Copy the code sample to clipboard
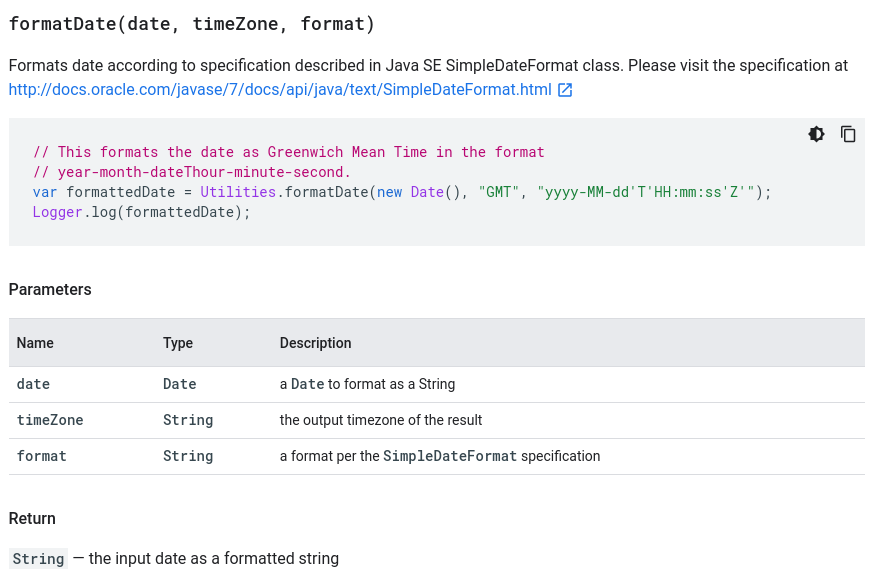874x579 pixels. point(848,134)
